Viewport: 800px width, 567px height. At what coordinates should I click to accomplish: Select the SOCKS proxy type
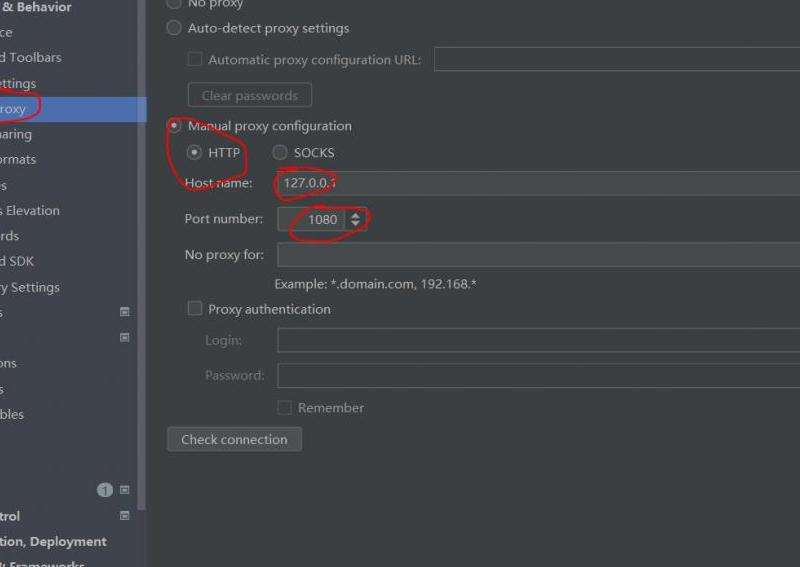[x=280, y=153]
